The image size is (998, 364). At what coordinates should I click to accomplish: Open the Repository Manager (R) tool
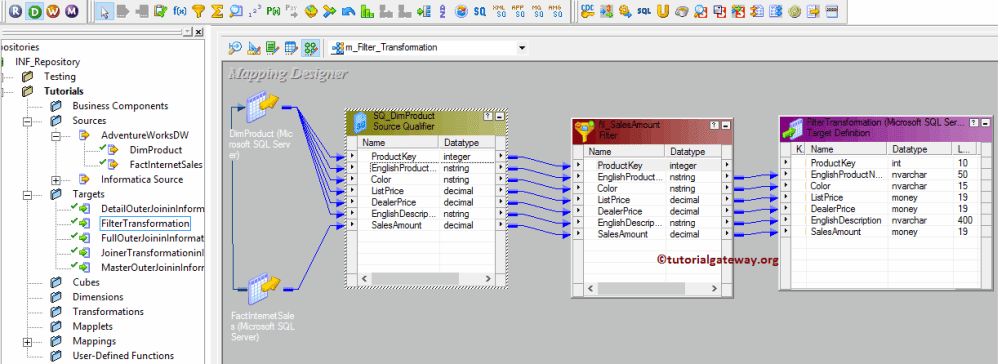pyautogui.click(x=15, y=11)
